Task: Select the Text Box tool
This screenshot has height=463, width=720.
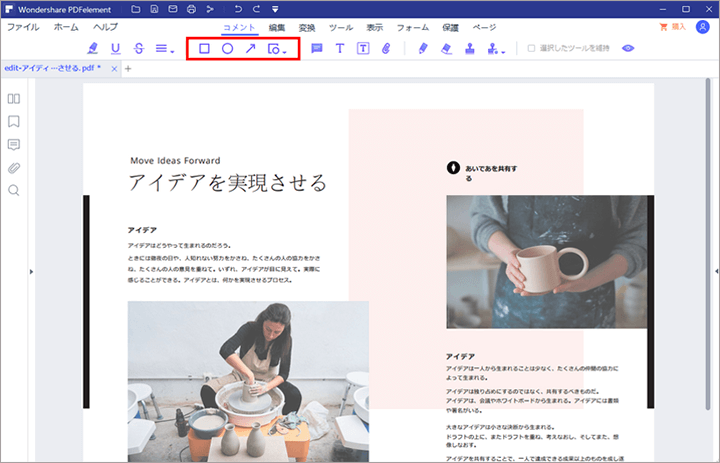Action: [x=363, y=48]
